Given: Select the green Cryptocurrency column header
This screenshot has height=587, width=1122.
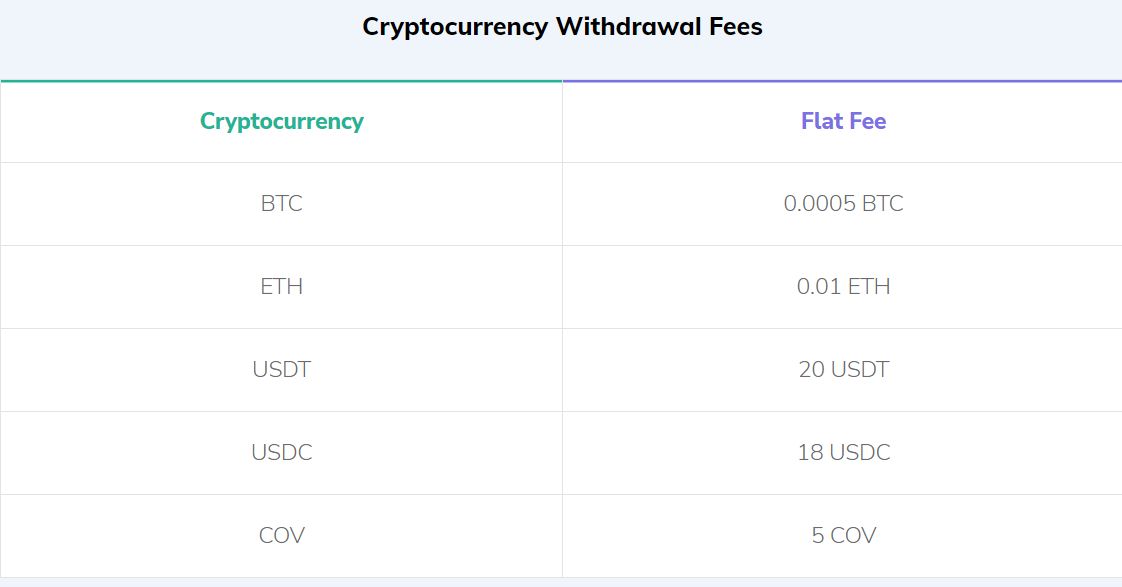Looking at the screenshot, I should (281, 121).
